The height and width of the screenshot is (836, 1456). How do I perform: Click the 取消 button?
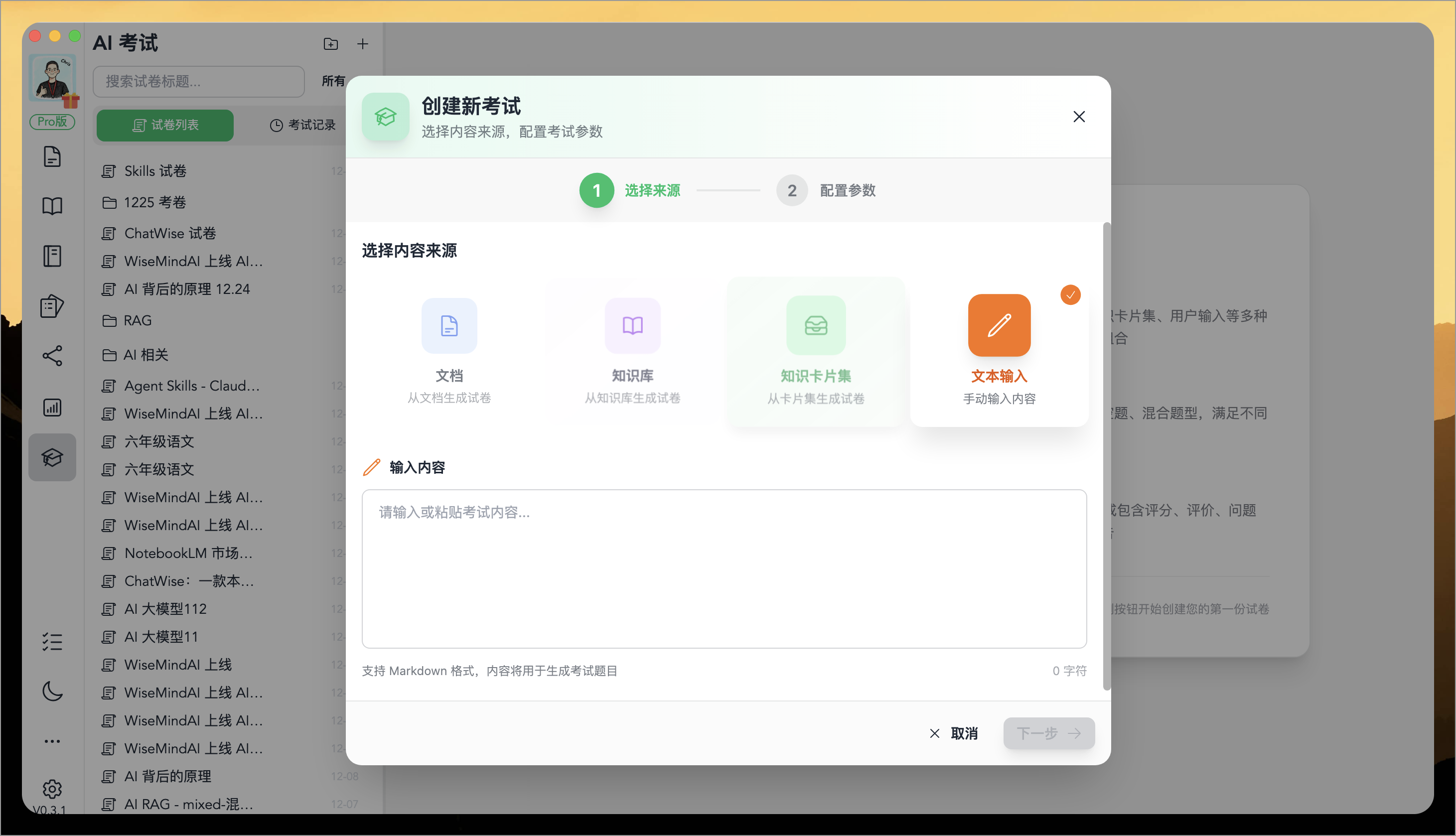click(954, 733)
